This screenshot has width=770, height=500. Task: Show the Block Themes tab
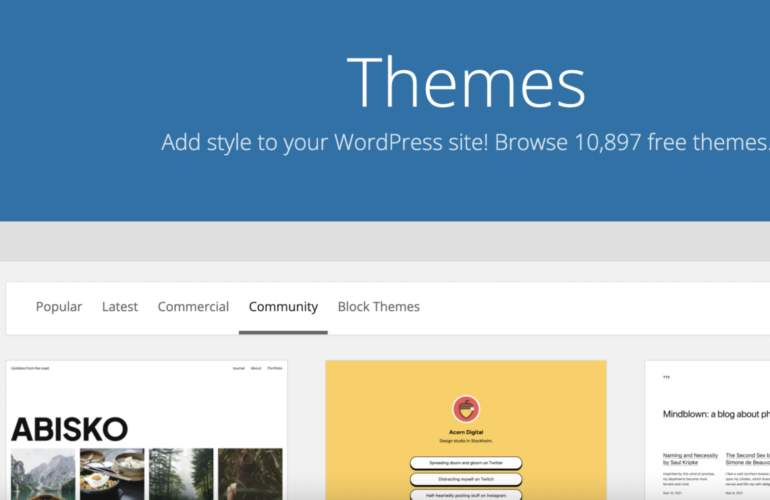(x=378, y=307)
